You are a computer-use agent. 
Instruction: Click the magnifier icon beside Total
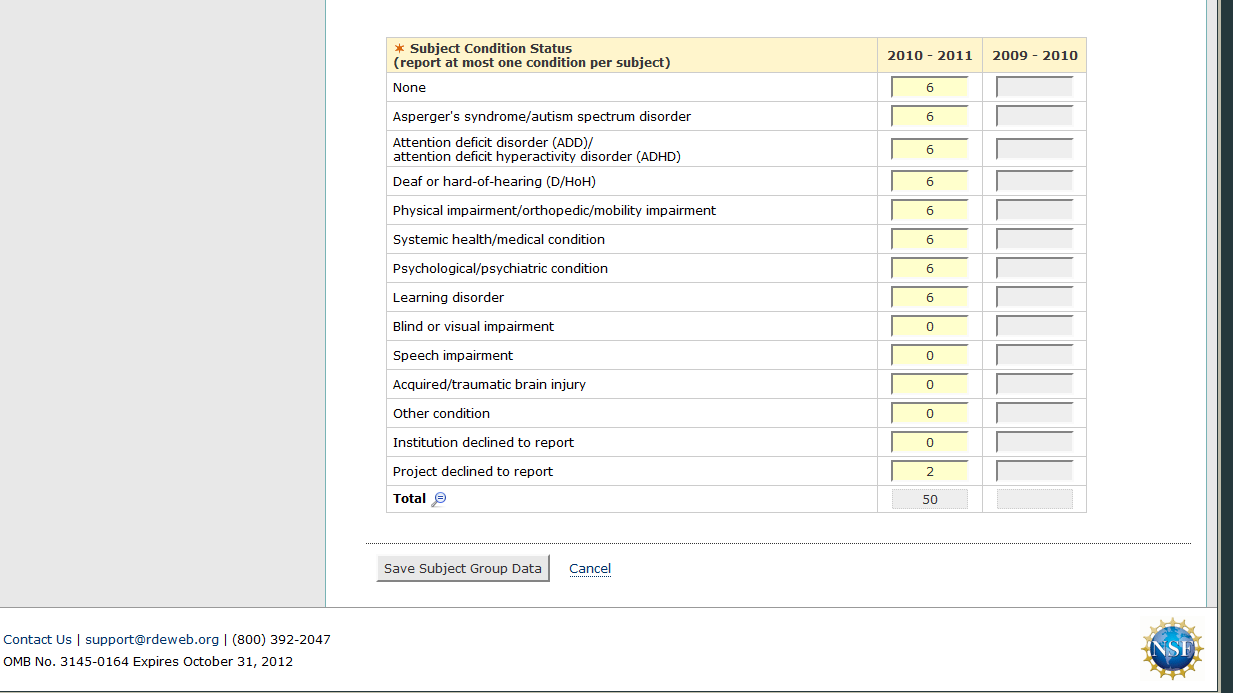coord(438,499)
